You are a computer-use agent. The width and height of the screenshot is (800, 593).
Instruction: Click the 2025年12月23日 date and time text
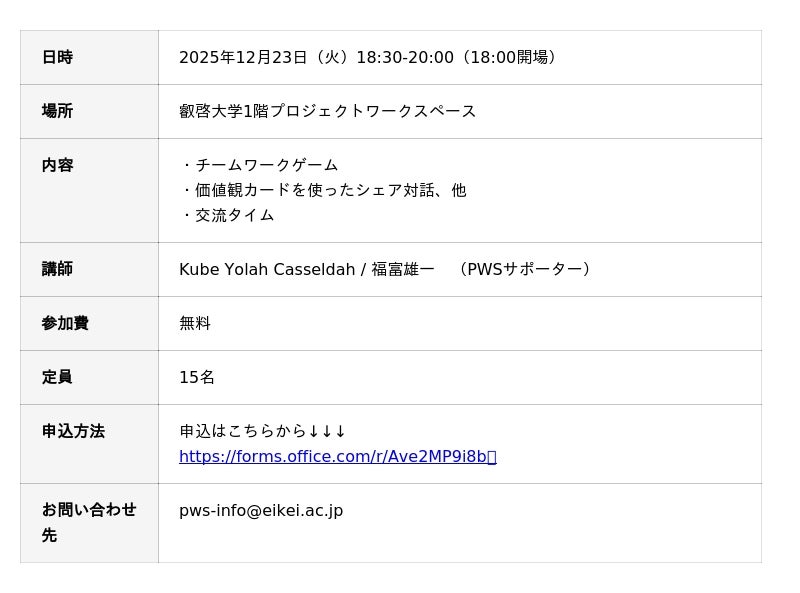[367, 58]
